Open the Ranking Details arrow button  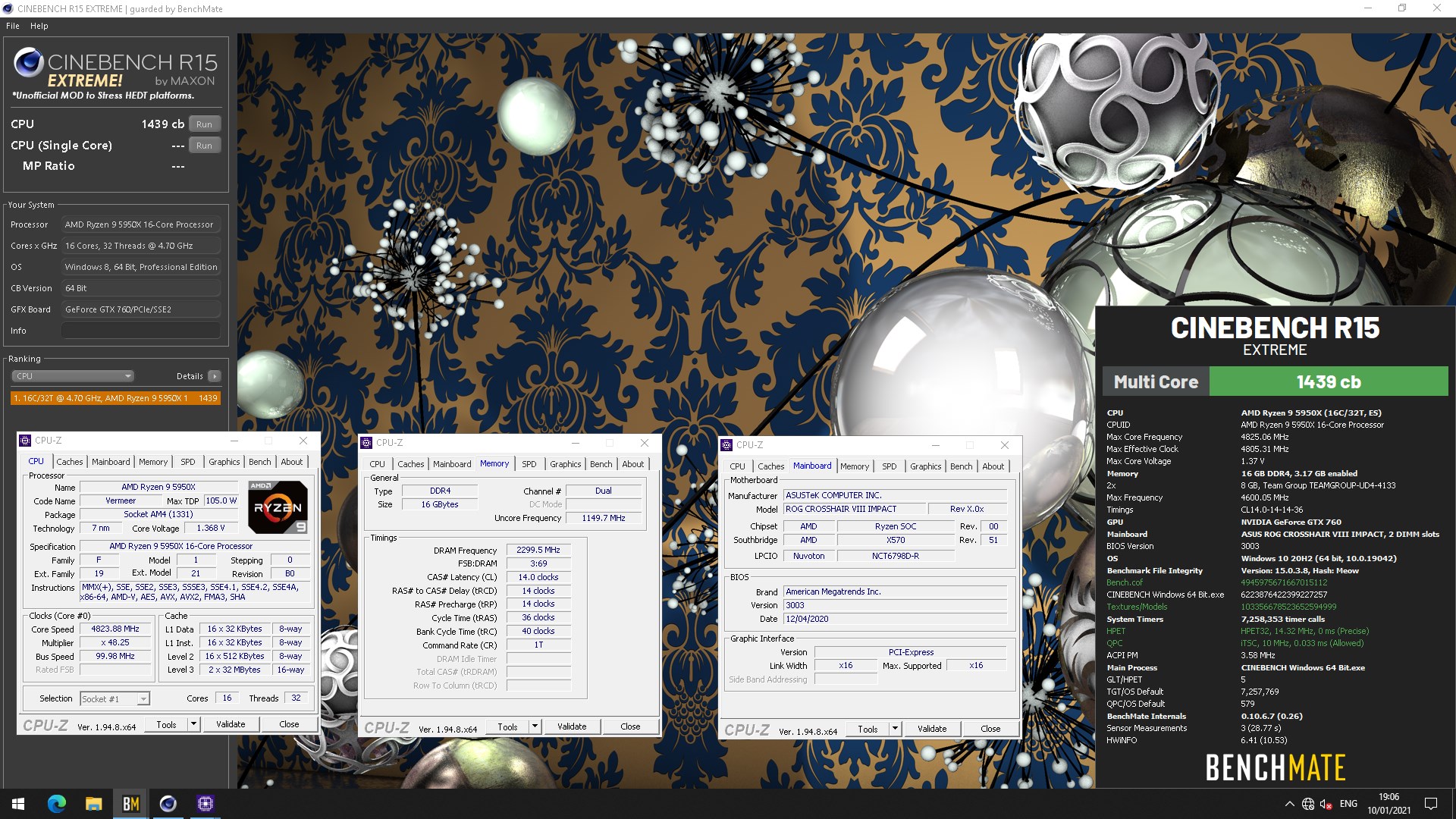215,376
